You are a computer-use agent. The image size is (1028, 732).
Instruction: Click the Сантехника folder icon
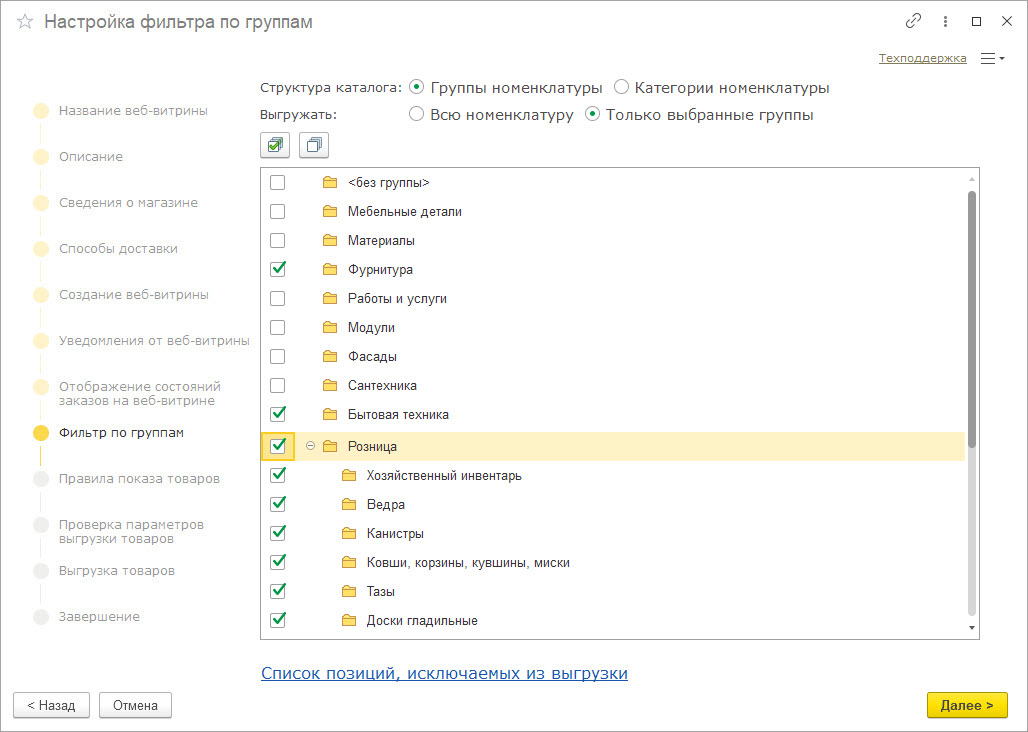330,385
